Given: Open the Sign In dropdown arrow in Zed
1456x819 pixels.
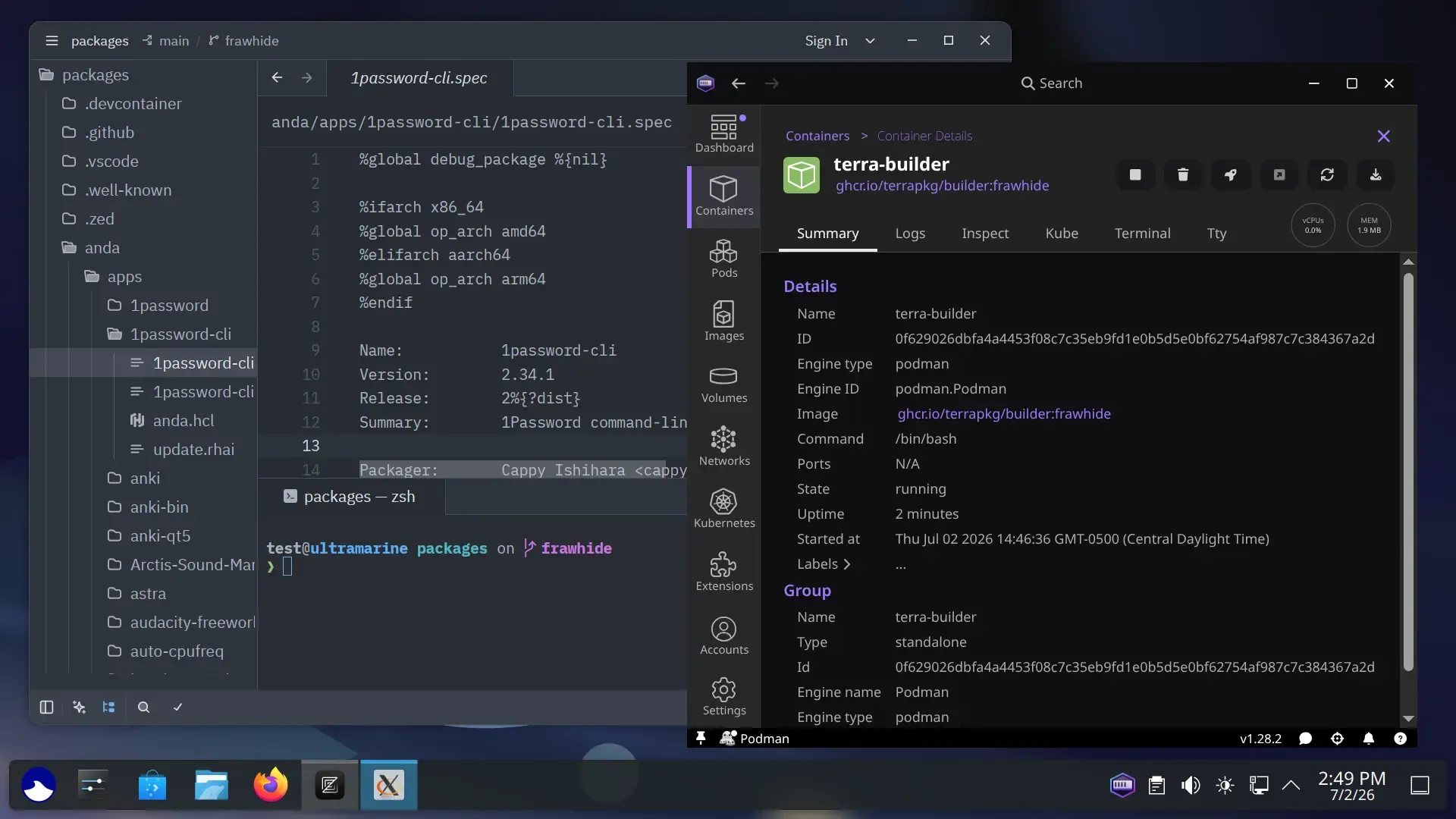Looking at the screenshot, I should click(870, 41).
